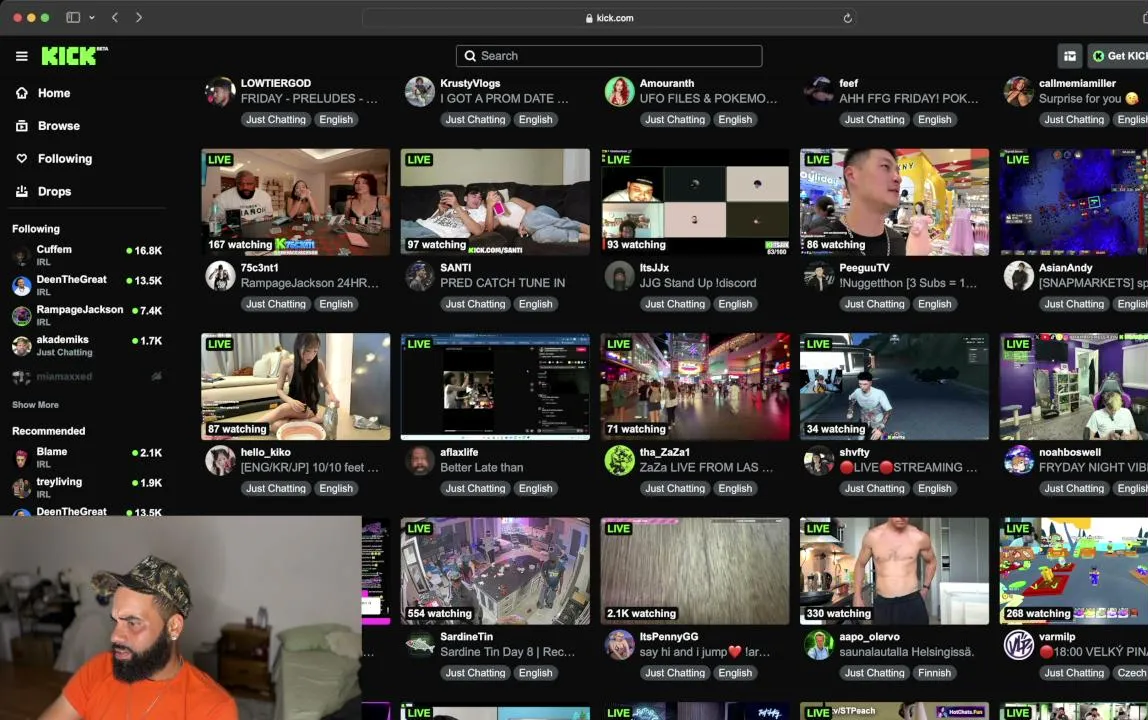Open Browse in sidebar

point(59,126)
